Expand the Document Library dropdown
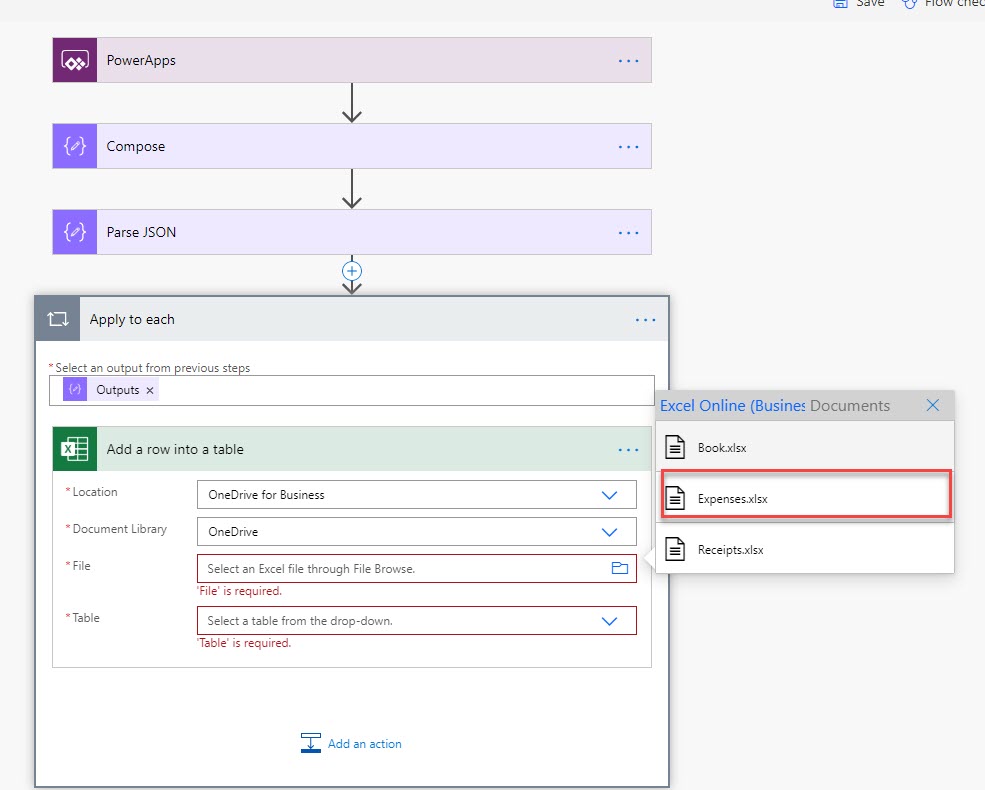This screenshot has height=790, width=985. tap(609, 532)
